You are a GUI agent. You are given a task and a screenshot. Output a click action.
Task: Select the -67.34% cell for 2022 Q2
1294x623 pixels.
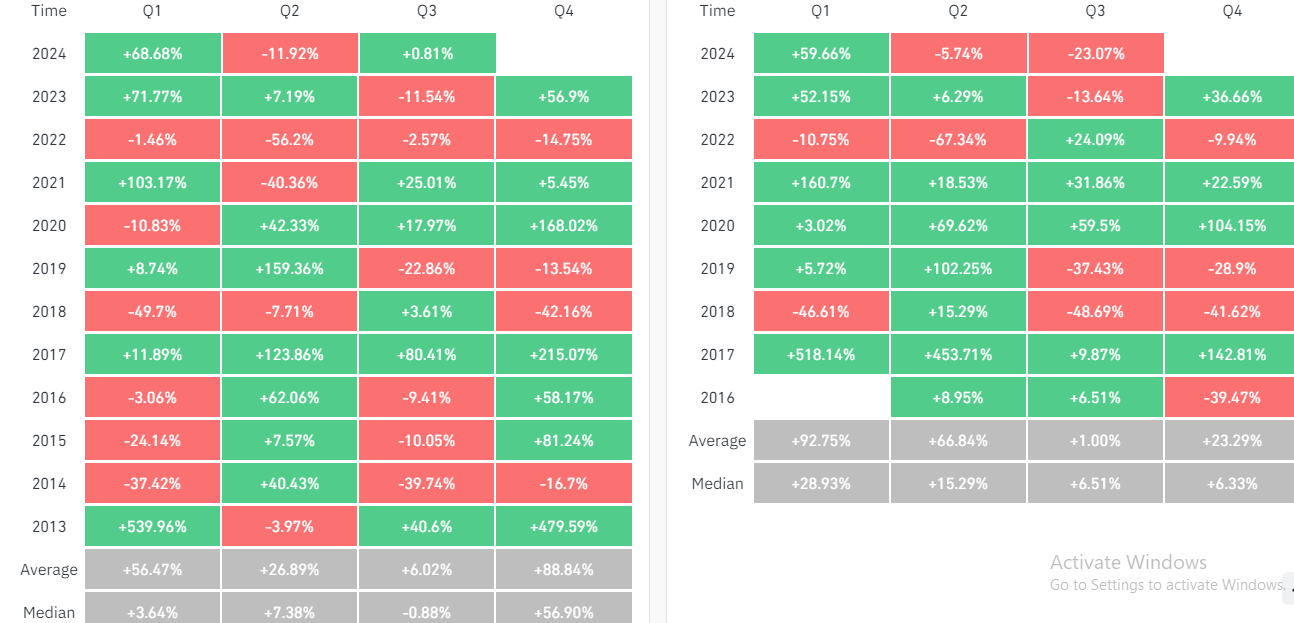coord(958,140)
